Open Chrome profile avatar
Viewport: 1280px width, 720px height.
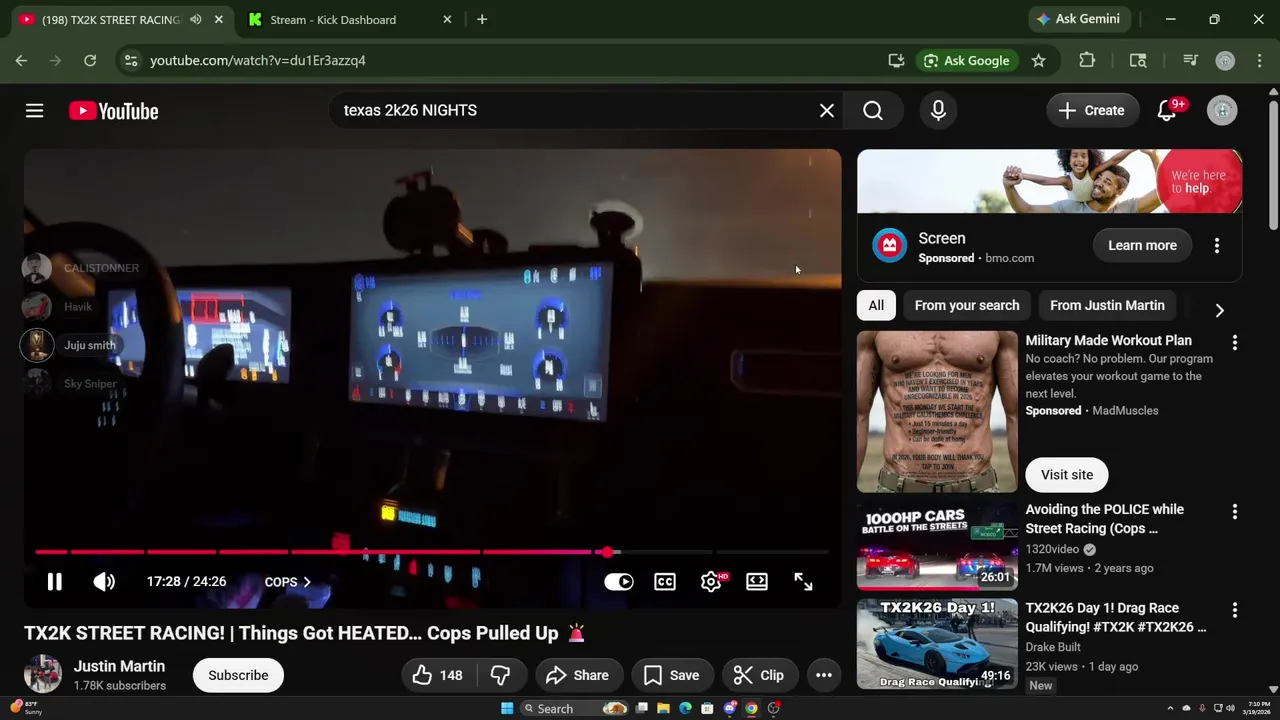tap(1225, 61)
